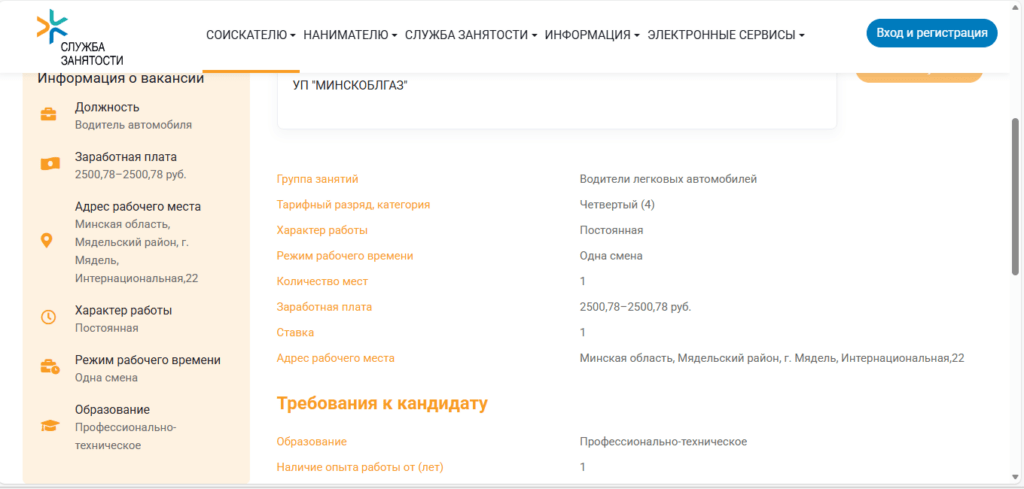Image resolution: width=1024 pixels, height=489 pixels.
Task: Click the Информация о вакансии sidebar heading
Action: pos(121,79)
